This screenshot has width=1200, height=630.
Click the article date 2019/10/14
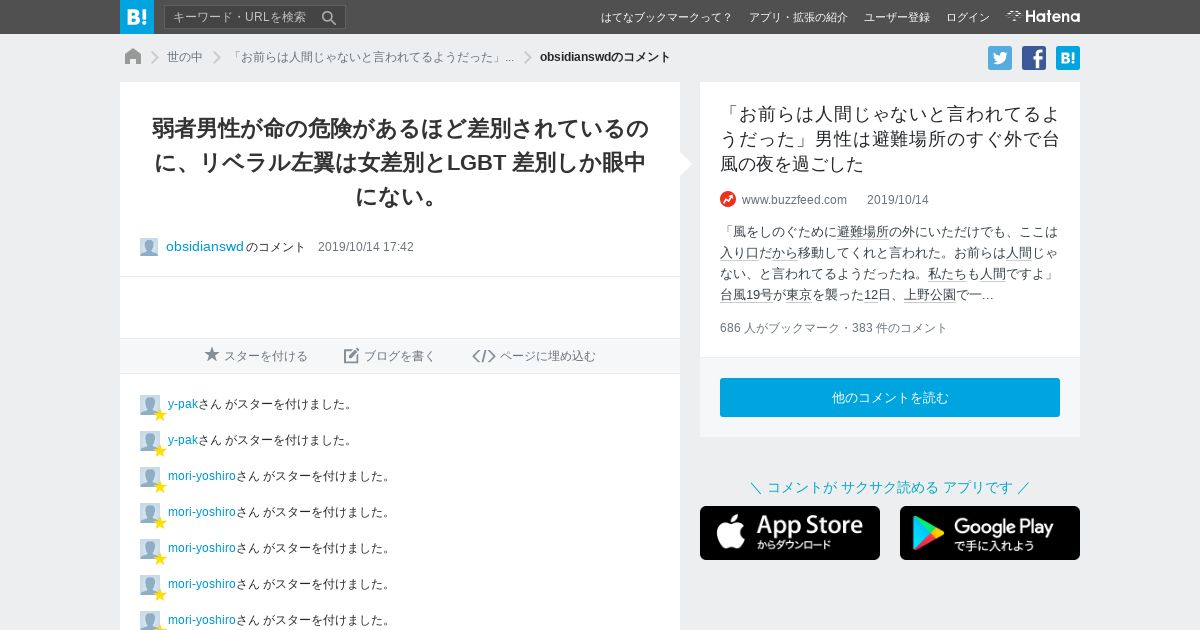pos(898,199)
